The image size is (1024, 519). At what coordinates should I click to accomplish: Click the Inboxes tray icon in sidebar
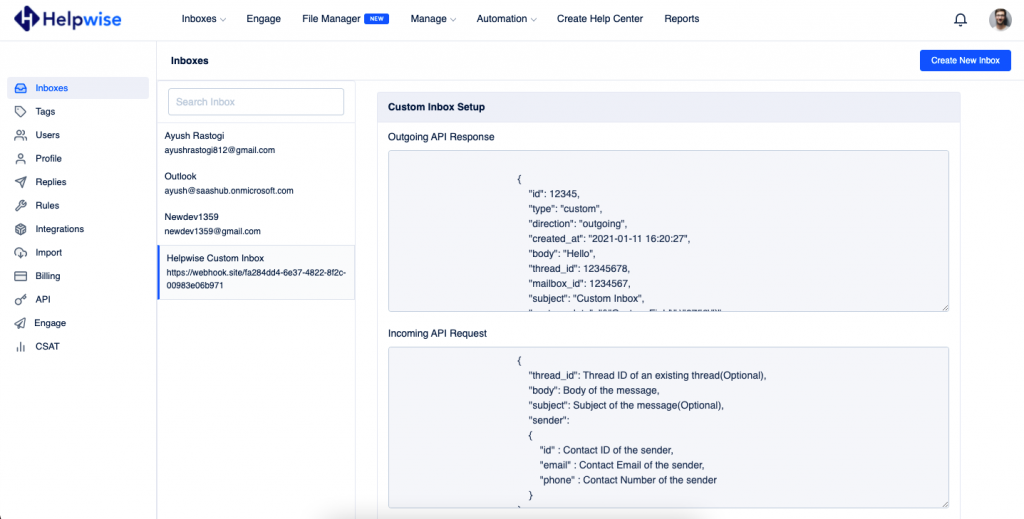tap(21, 88)
